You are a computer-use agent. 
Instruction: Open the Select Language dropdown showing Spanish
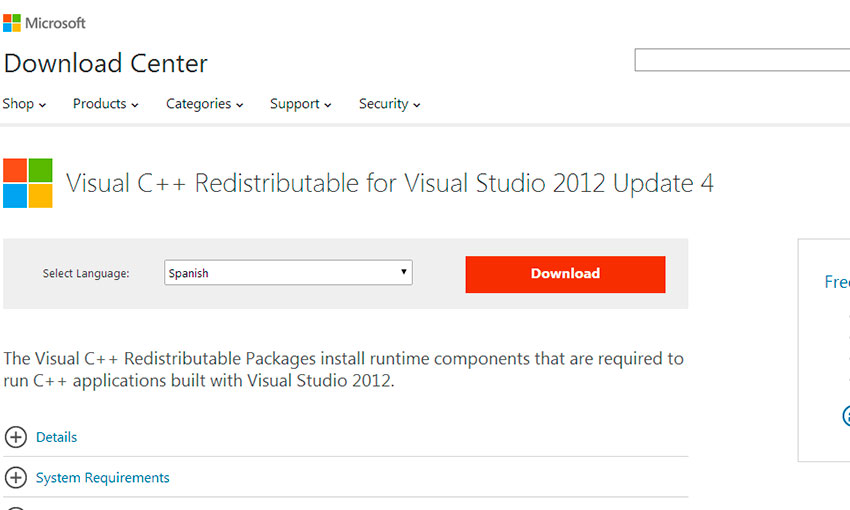click(x=288, y=273)
